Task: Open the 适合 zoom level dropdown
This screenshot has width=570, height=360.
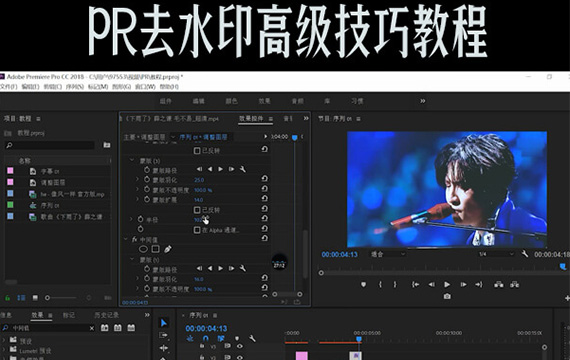Action: point(388,254)
